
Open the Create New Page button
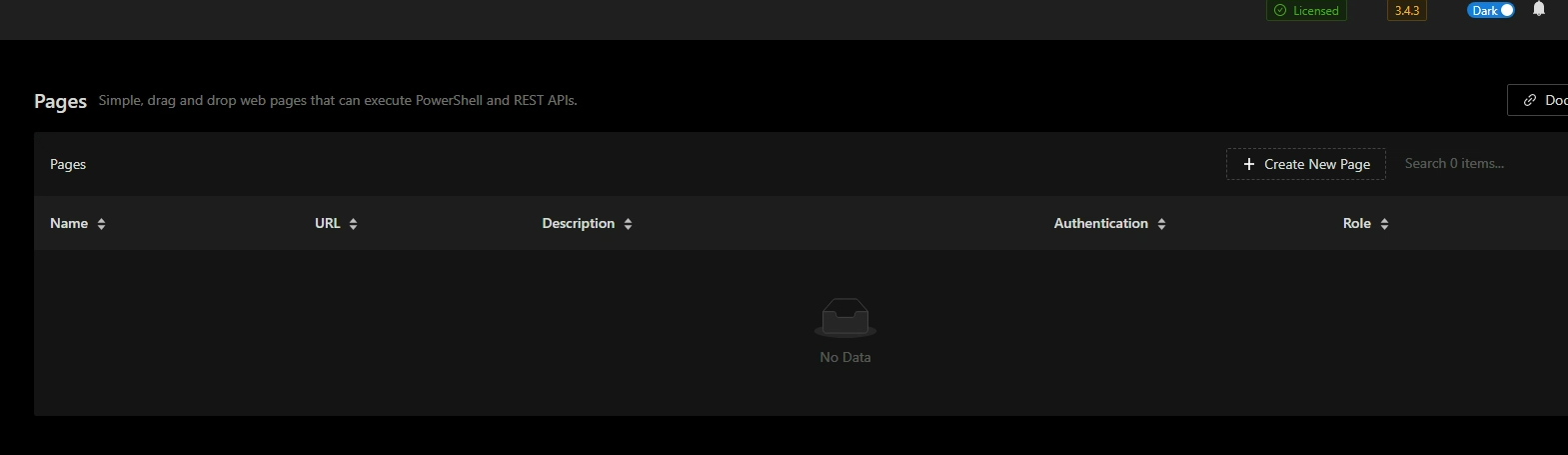point(1306,164)
